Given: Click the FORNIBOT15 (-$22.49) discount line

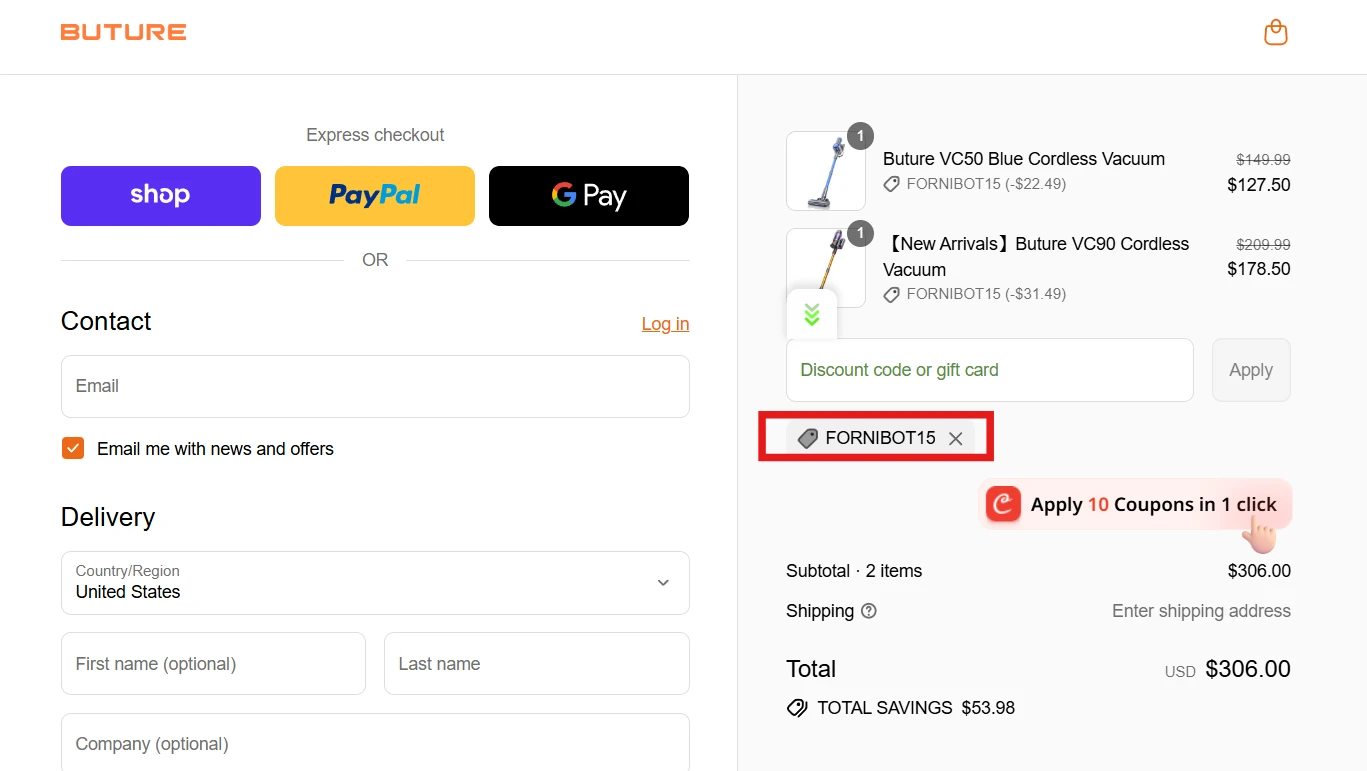Looking at the screenshot, I should 986,184.
